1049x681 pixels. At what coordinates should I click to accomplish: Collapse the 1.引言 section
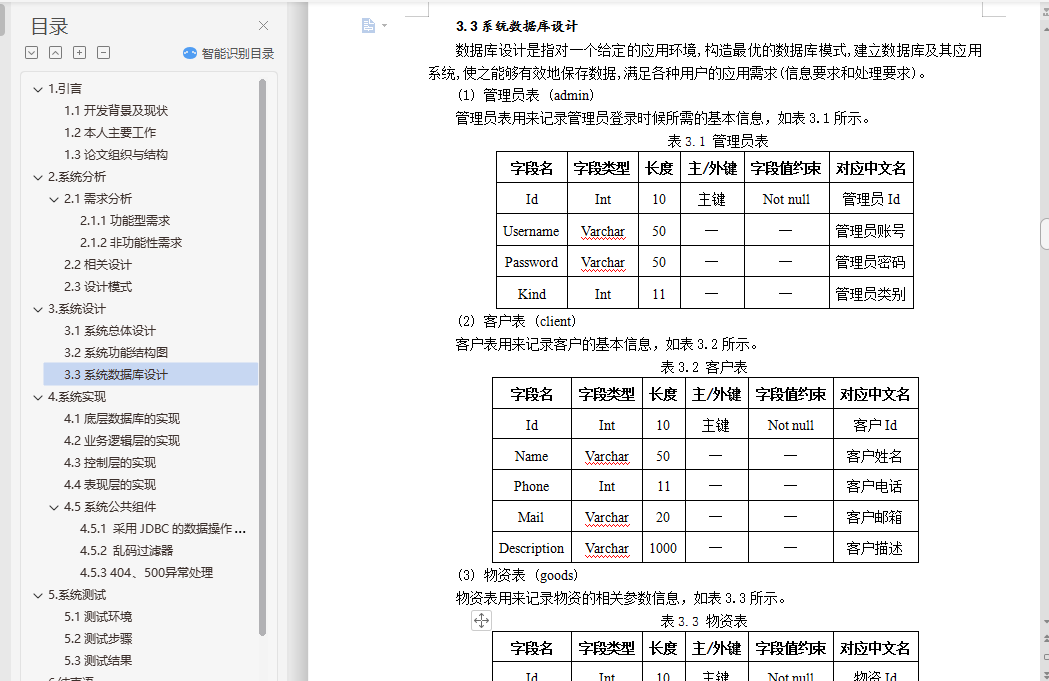pyautogui.click(x=38, y=89)
